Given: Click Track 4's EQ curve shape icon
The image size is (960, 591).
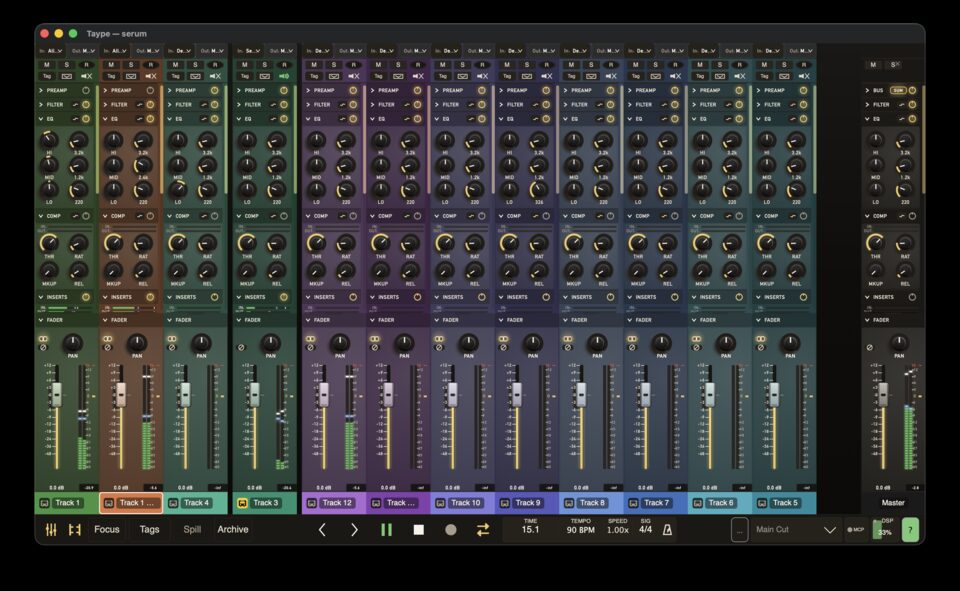Looking at the screenshot, I should tap(204, 119).
